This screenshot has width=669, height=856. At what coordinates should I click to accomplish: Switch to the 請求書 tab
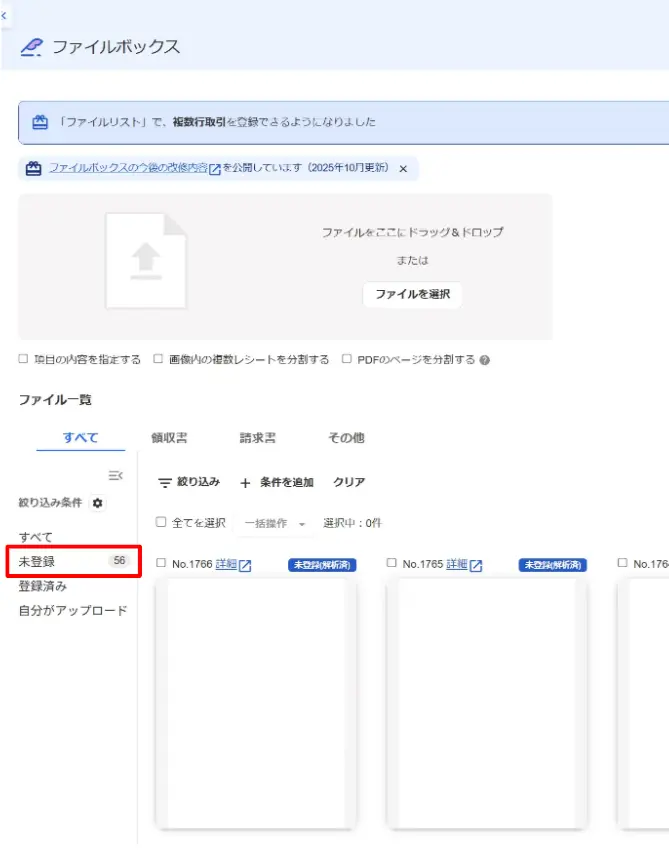coord(258,438)
